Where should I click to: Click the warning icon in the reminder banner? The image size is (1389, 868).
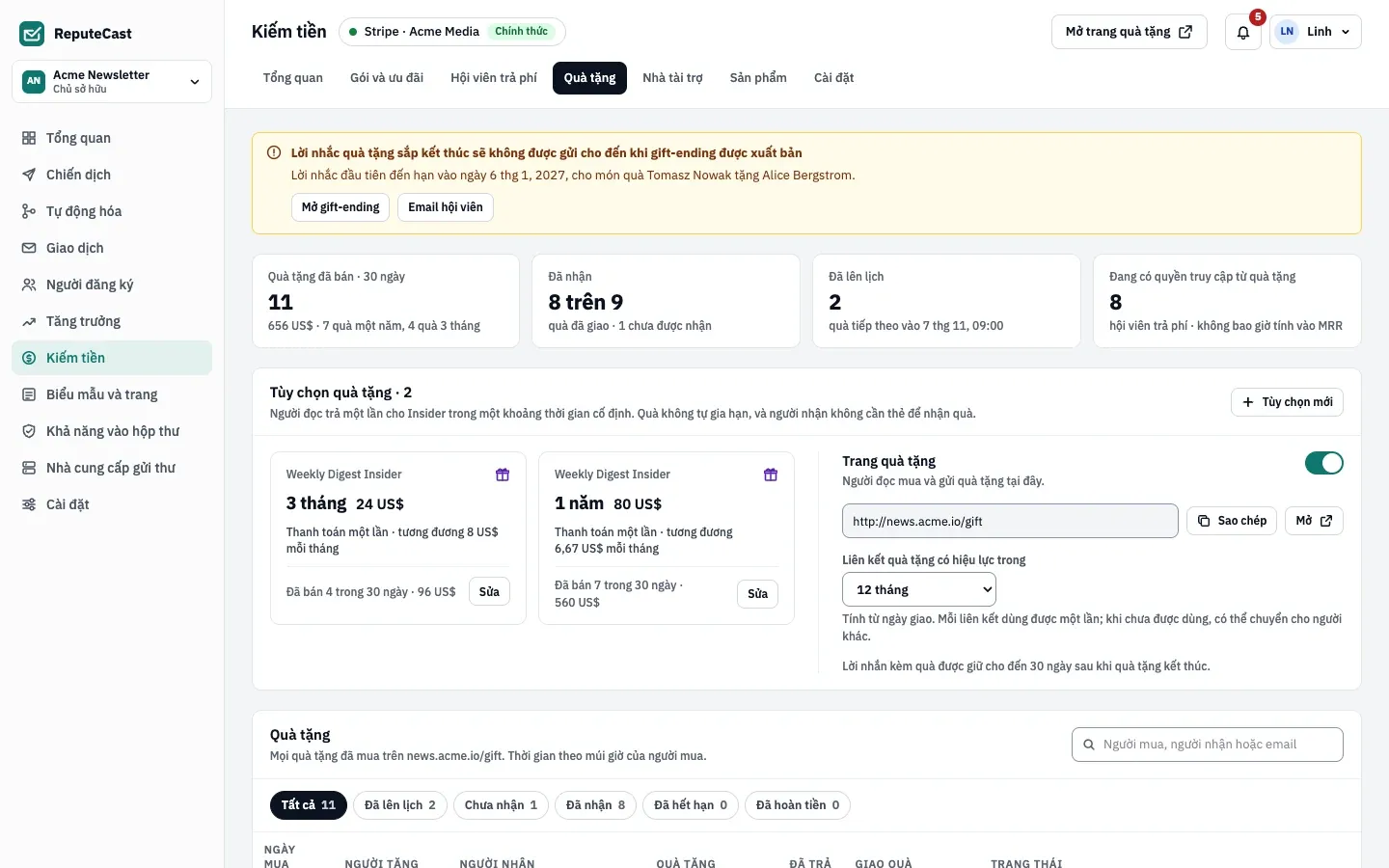click(x=274, y=152)
